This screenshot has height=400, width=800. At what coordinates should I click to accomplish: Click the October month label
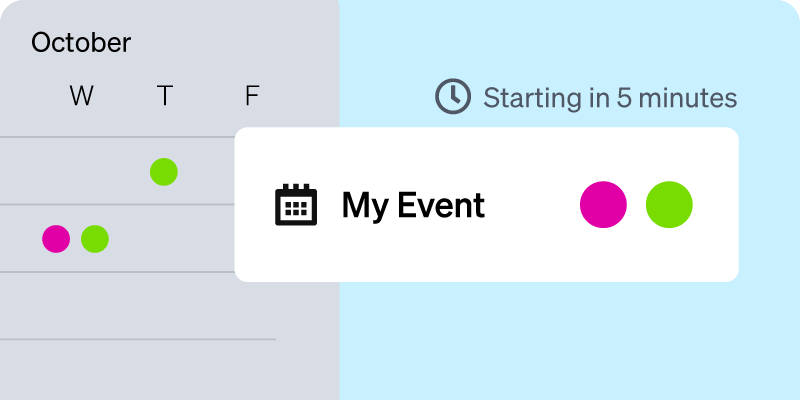pos(81,43)
